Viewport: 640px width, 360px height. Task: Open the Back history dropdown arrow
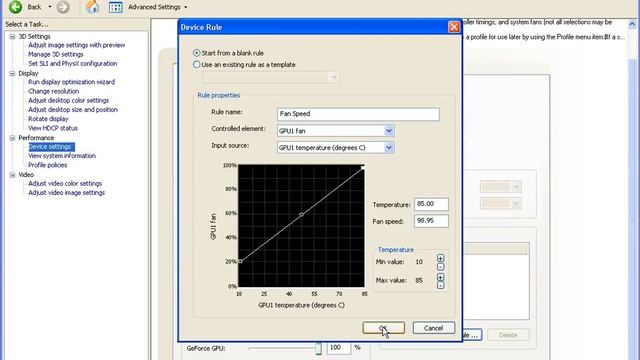click(50, 7)
